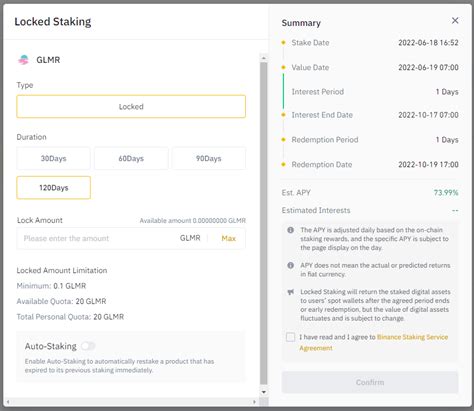Click the Locked Staking title

tap(53, 22)
